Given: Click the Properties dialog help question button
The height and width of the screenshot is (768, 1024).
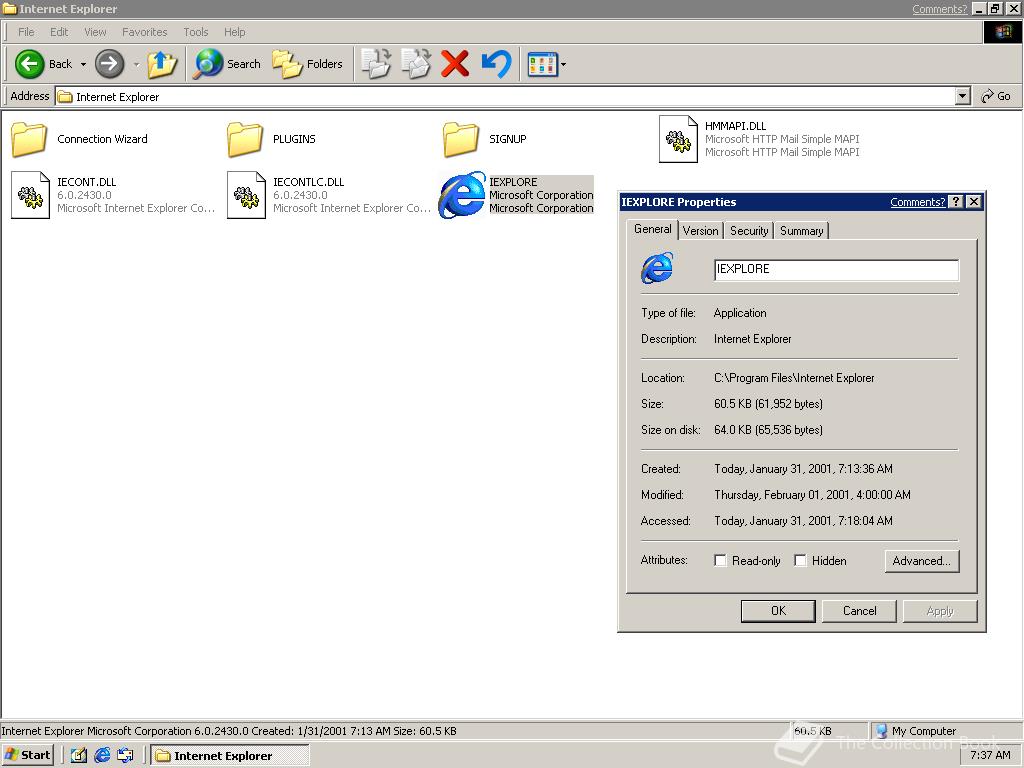Looking at the screenshot, I should click(955, 202).
